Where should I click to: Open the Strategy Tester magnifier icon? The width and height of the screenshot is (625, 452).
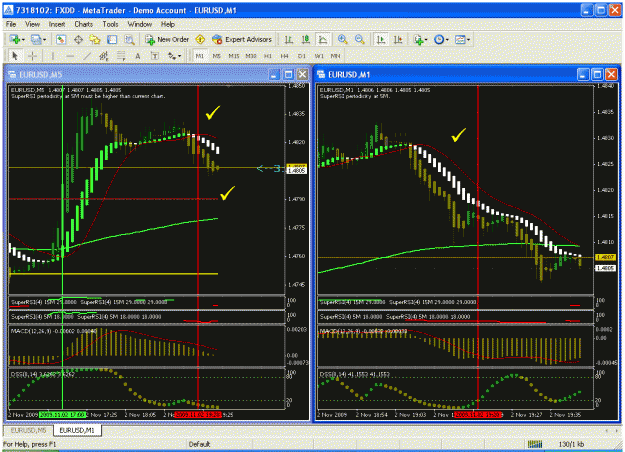tap(129, 39)
